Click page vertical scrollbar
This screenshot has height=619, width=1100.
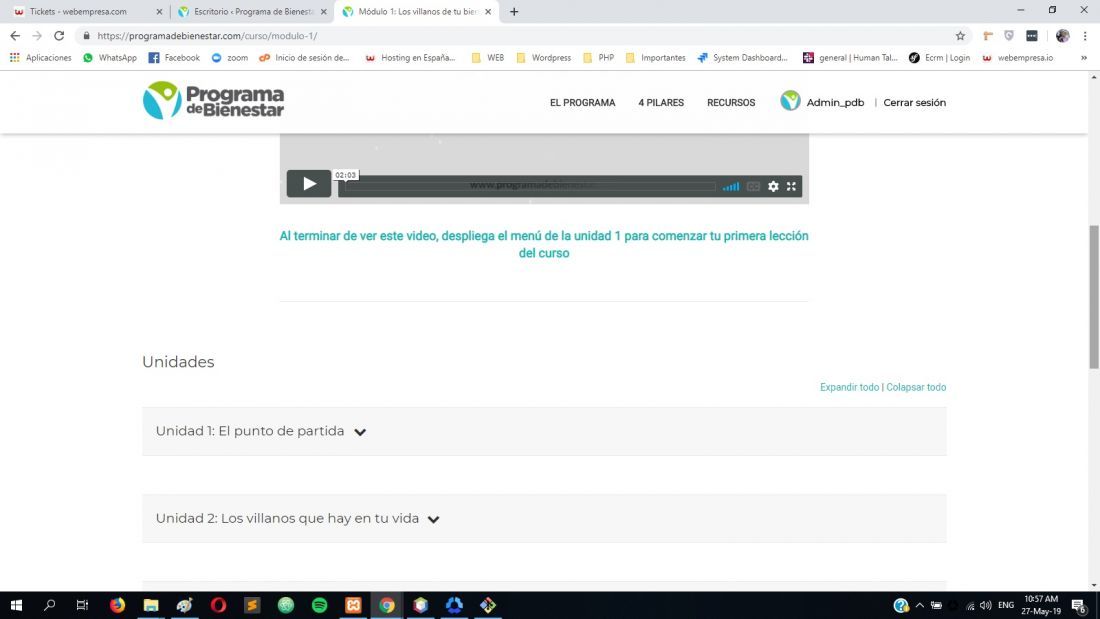1094,297
